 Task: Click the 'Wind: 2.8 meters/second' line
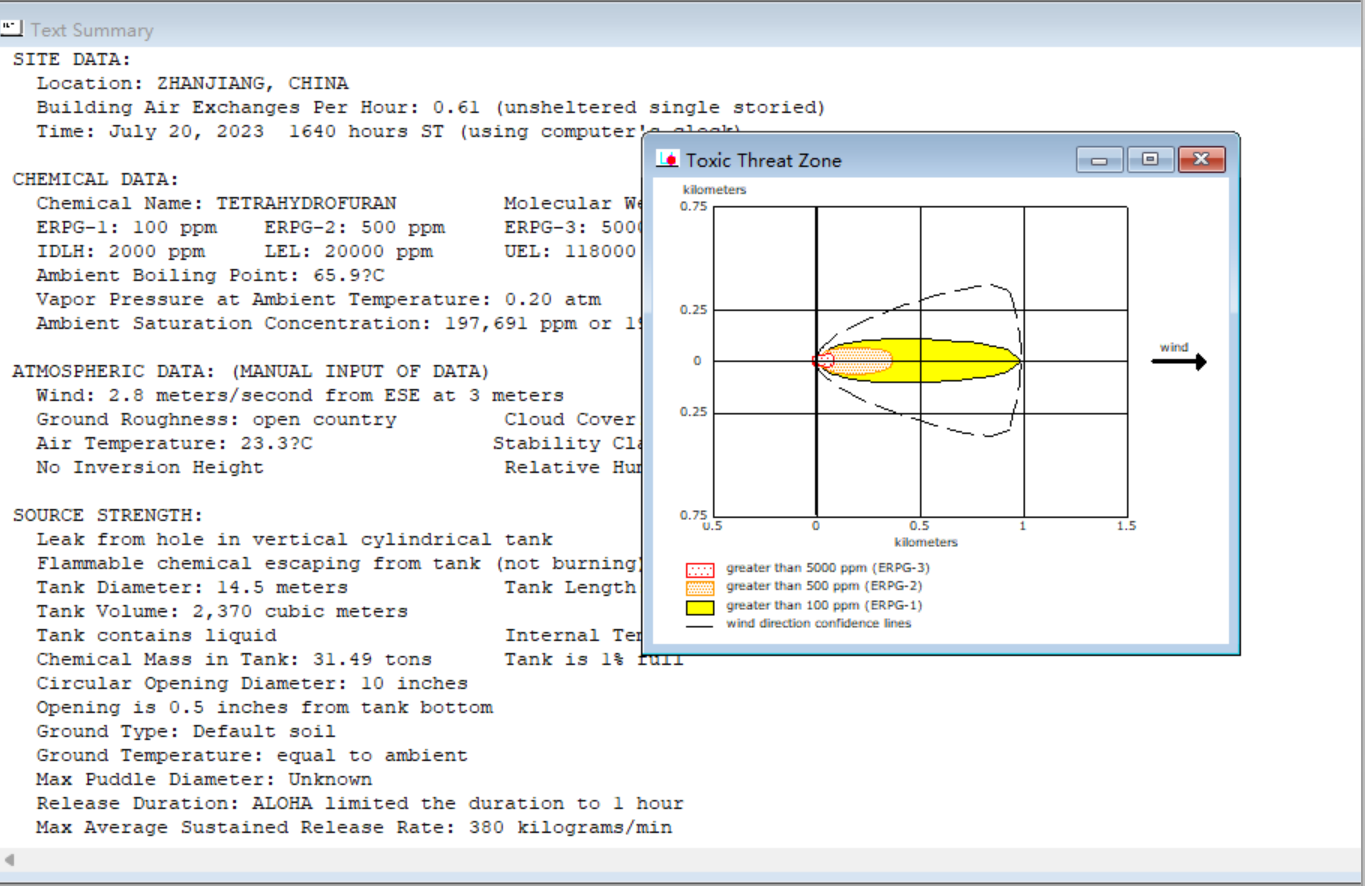click(x=300, y=396)
